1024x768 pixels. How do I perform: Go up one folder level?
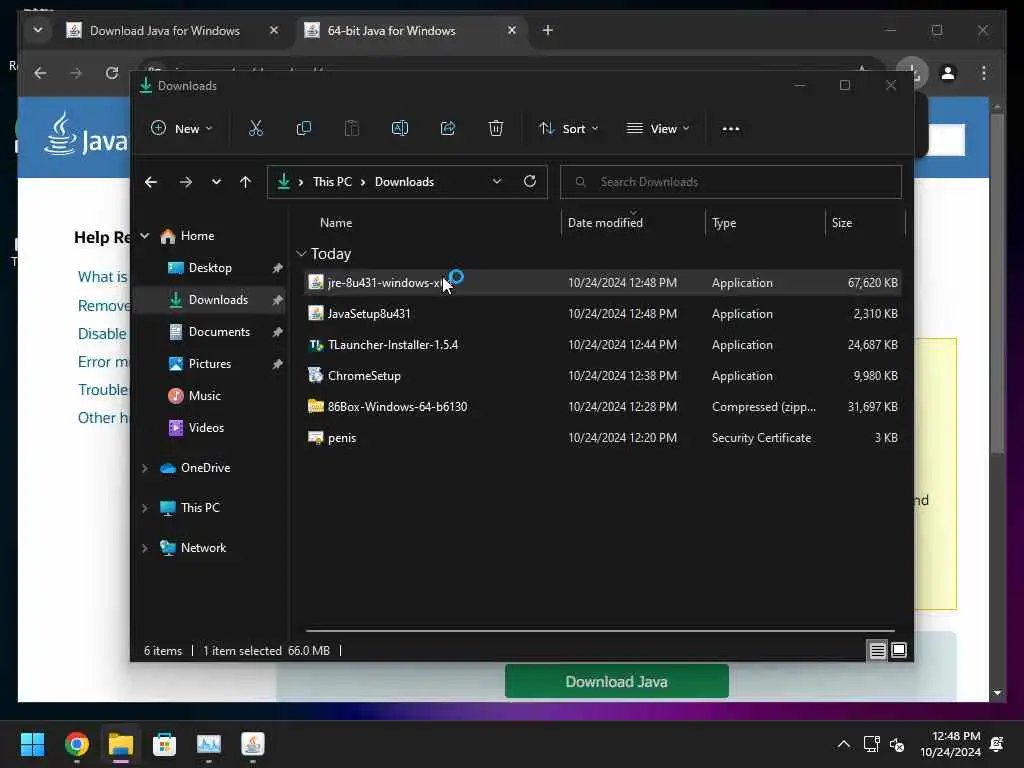point(246,182)
